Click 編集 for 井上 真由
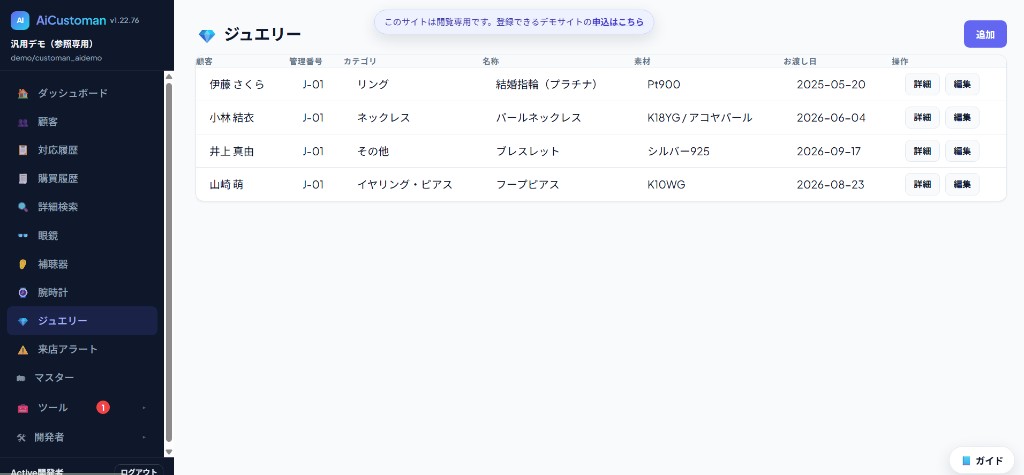The image size is (1024, 475). pyautogui.click(x=962, y=151)
